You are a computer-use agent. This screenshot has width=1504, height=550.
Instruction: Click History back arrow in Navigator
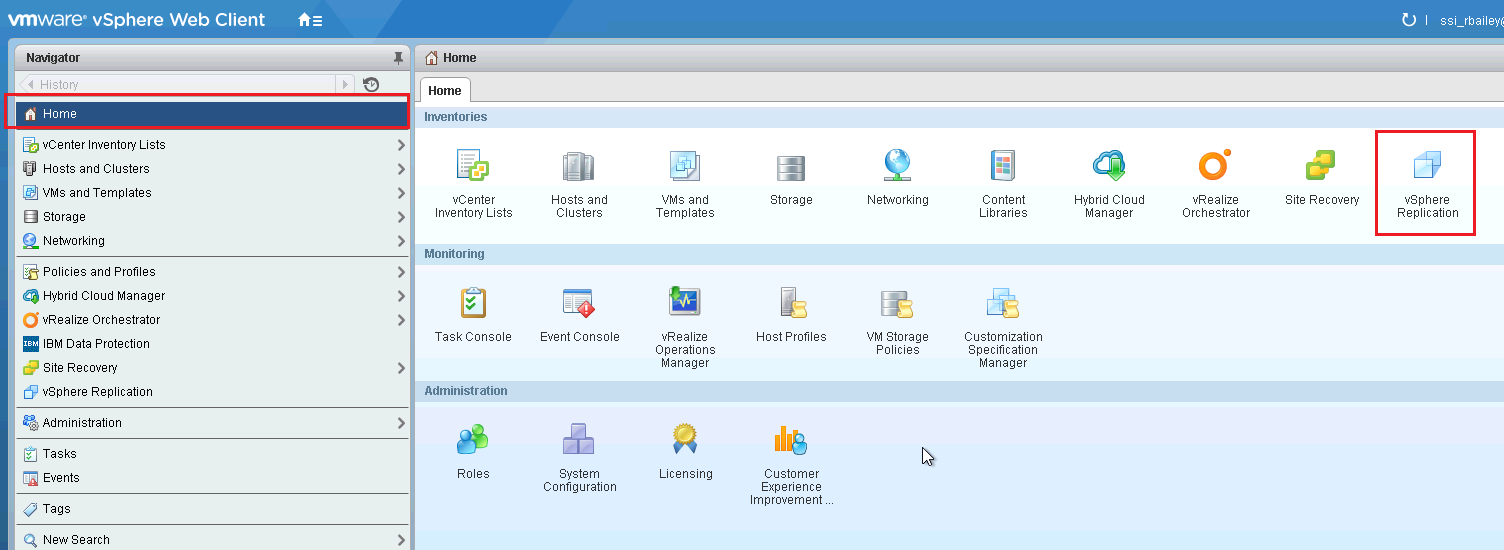tap(29, 85)
